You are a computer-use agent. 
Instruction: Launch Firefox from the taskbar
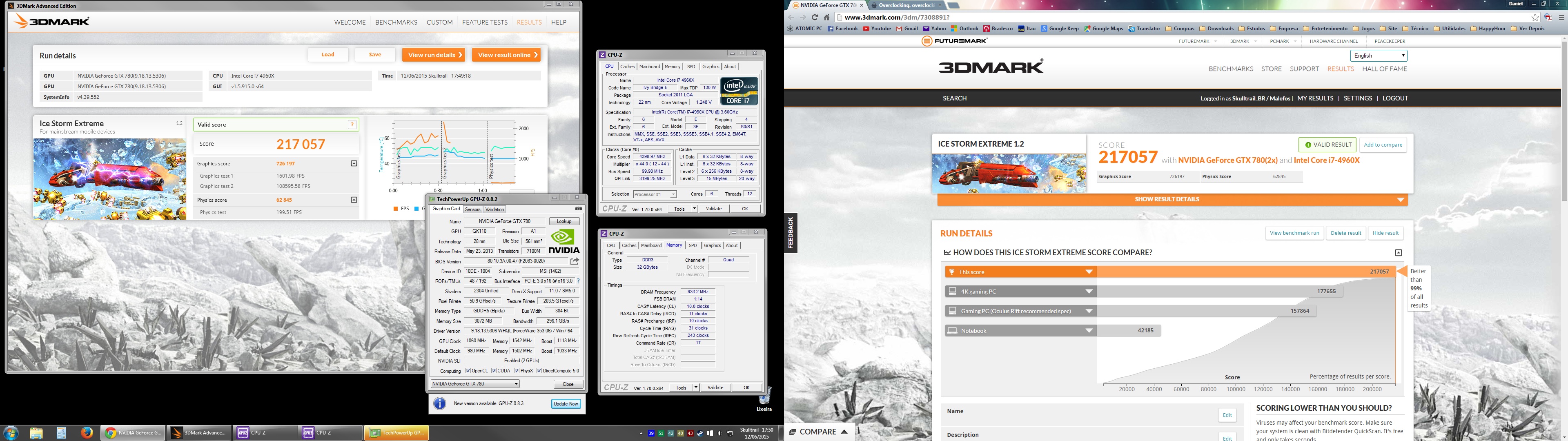pos(87,432)
